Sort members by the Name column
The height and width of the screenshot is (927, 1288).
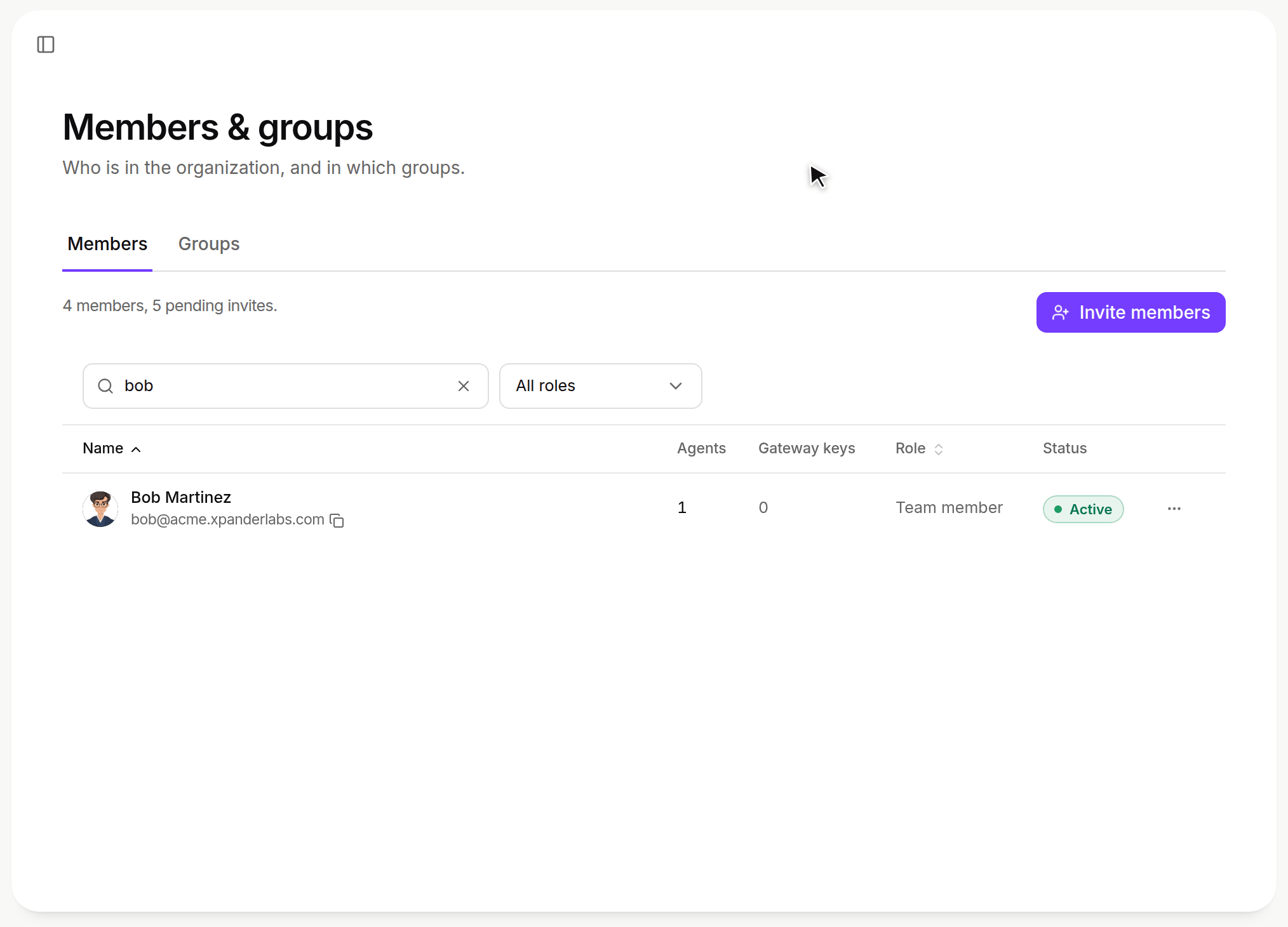pos(112,448)
